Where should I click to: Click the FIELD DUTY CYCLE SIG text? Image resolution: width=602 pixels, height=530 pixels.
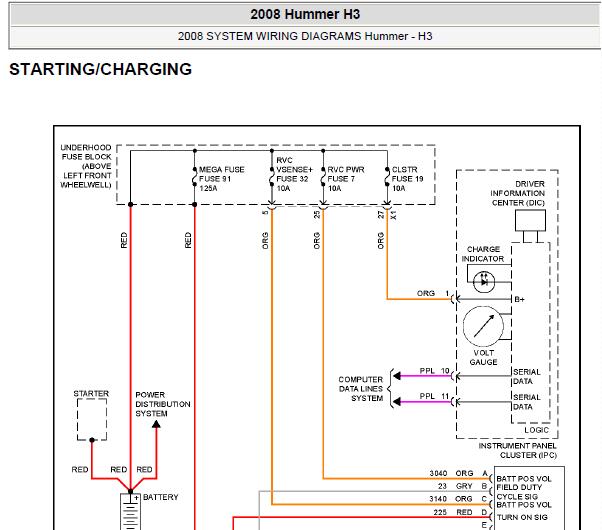[x=519, y=492]
